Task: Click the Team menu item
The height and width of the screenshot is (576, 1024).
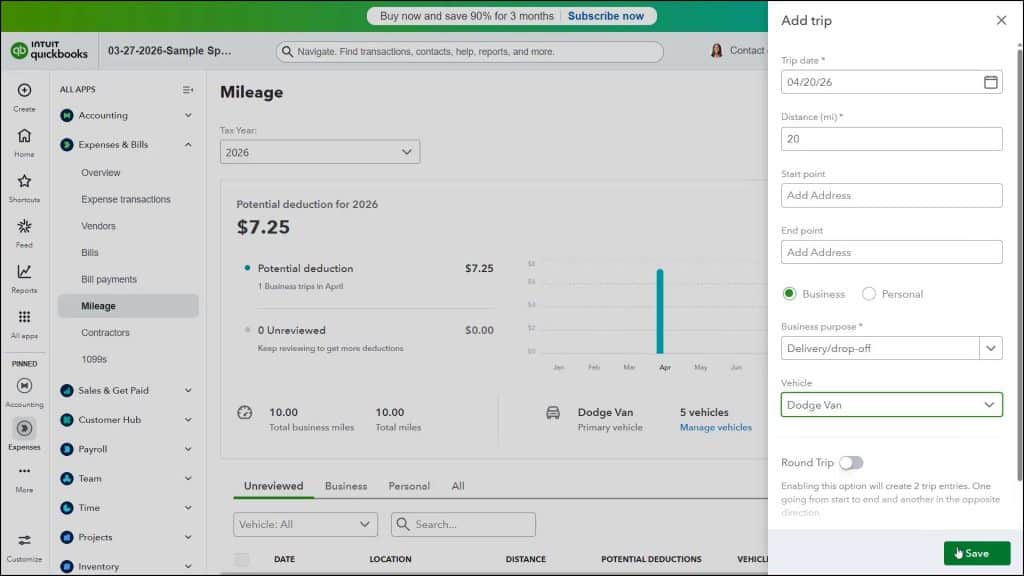Action: tap(90, 479)
